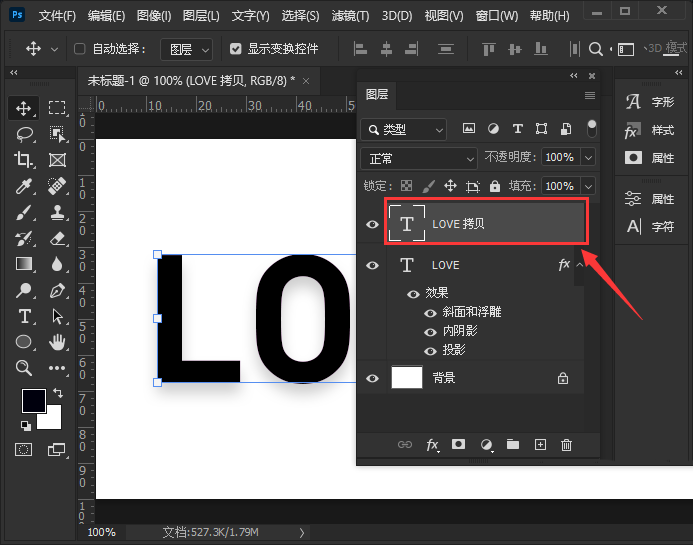Open the 文件(F) menu
The image size is (693, 545).
[x=57, y=16]
